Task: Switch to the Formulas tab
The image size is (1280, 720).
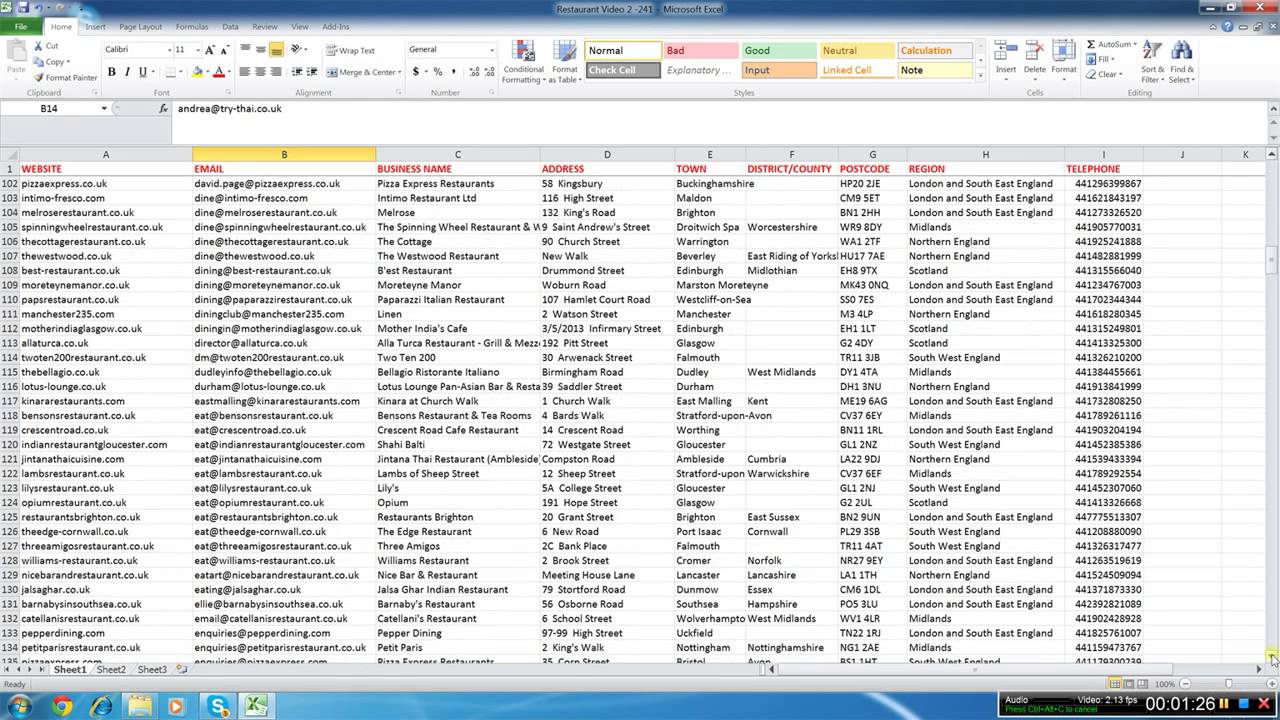Action: point(192,27)
